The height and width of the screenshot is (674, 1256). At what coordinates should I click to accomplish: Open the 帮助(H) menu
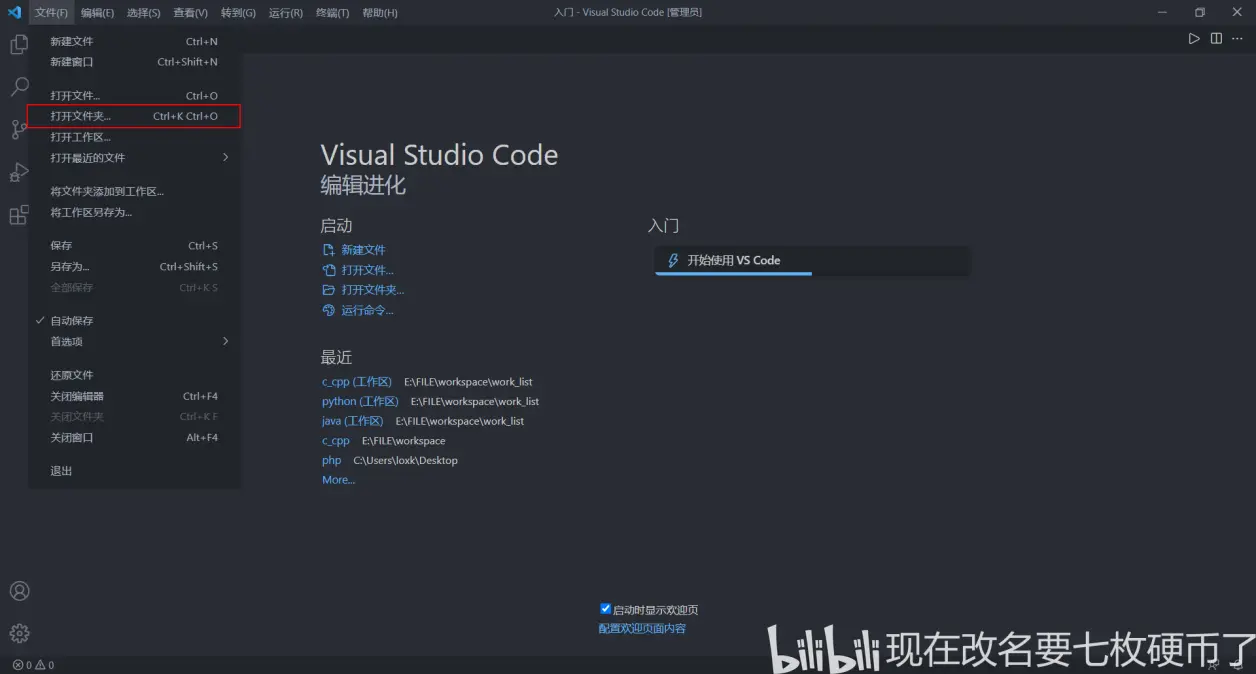(379, 13)
